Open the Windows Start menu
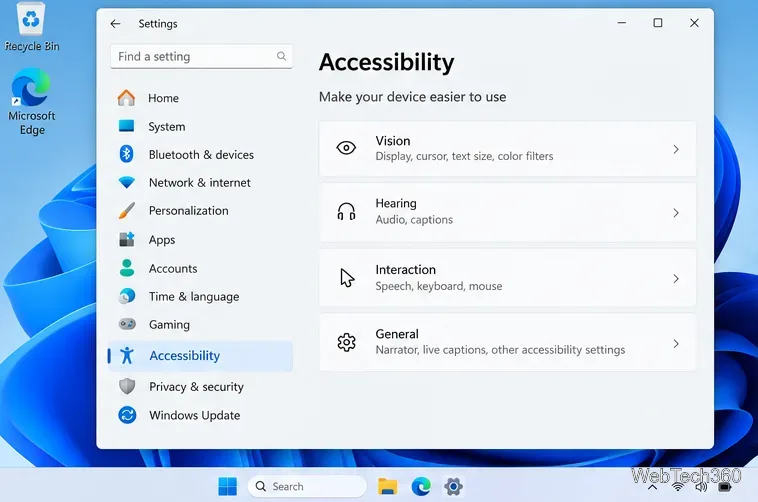The height and width of the screenshot is (502, 758). (228, 486)
